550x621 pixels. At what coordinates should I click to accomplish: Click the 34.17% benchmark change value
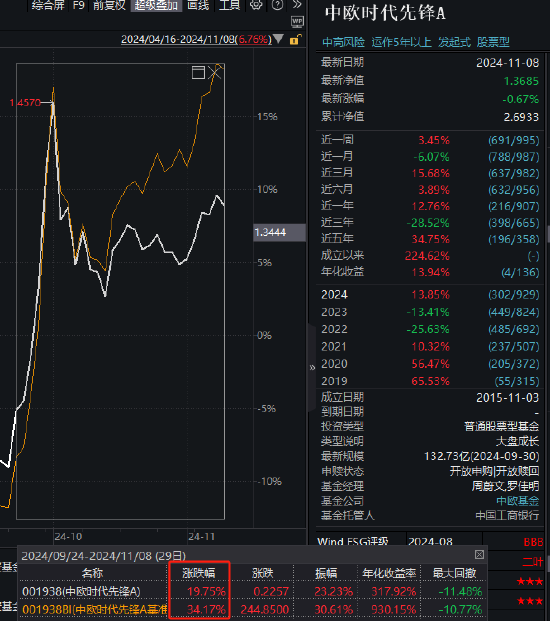[x=206, y=609]
